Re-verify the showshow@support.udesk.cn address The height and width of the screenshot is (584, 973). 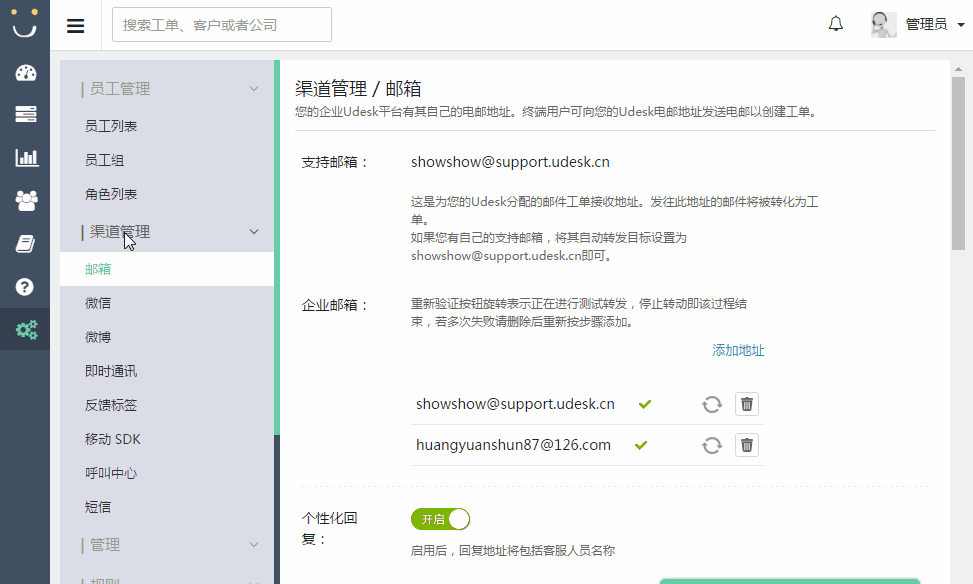[711, 404]
